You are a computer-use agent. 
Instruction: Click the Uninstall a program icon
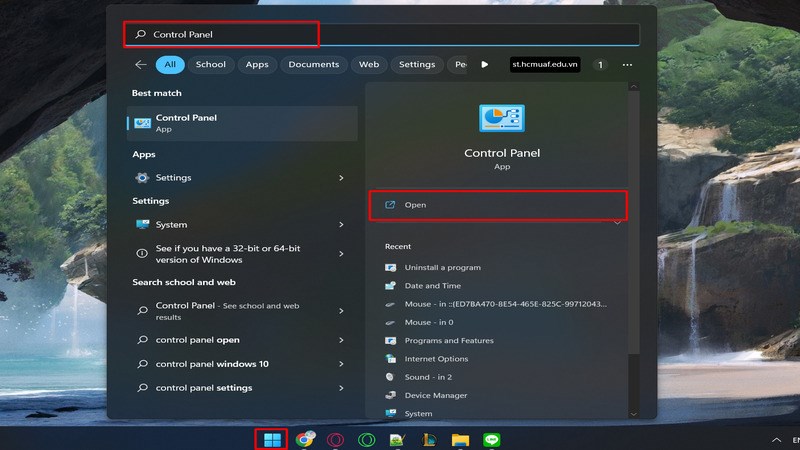pos(391,267)
